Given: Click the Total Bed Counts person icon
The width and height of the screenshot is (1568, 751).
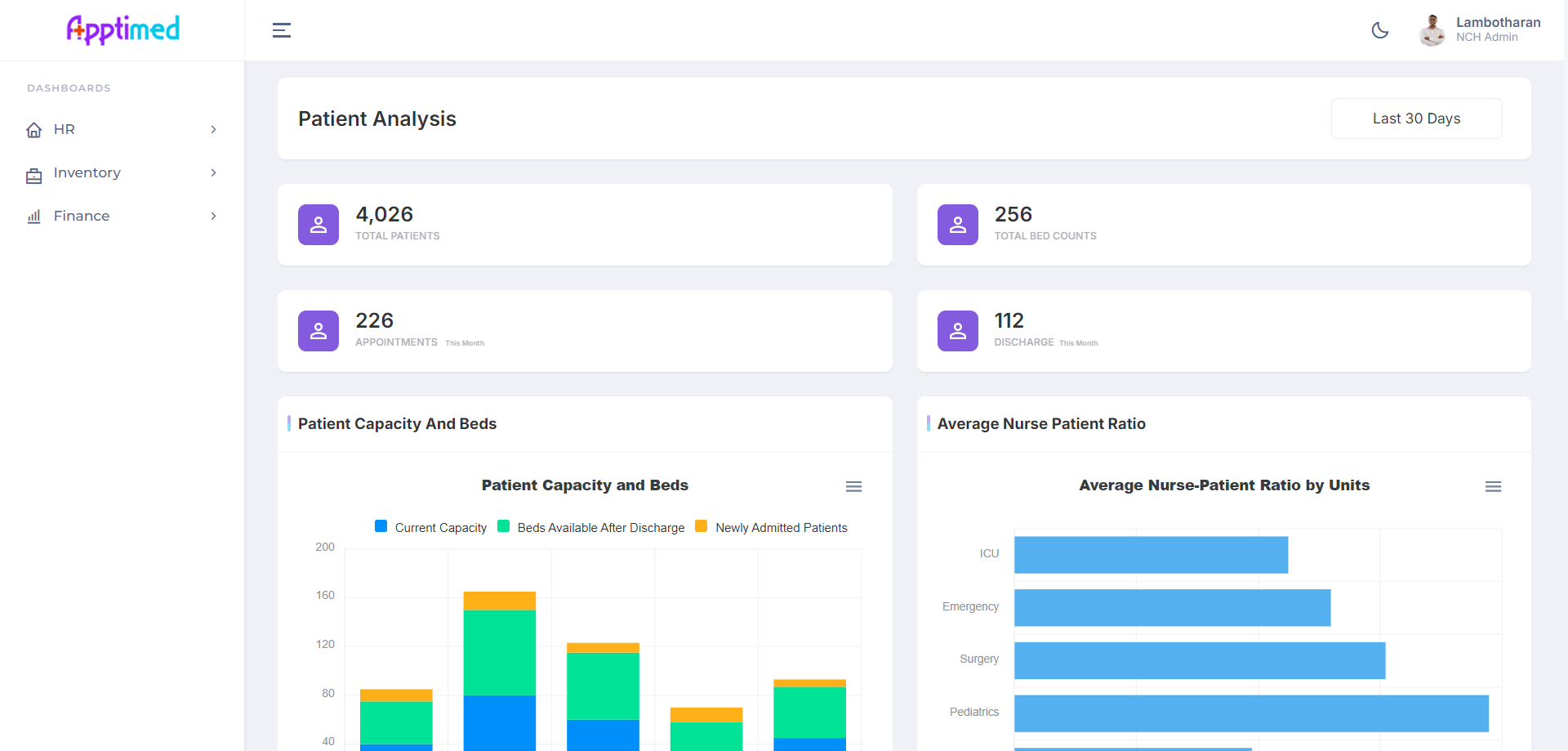Looking at the screenshot, I should [x=958, y=225].
